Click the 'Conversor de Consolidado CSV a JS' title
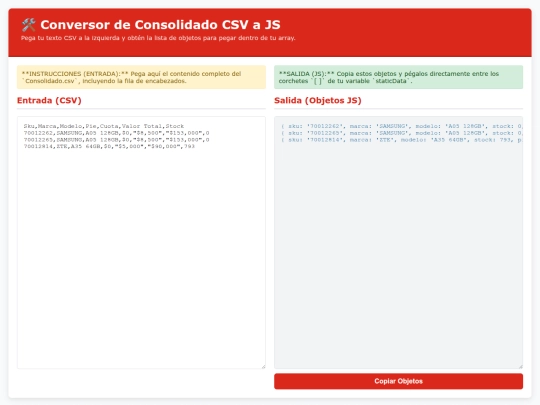This screenshot has width=540, height=405. [160, 25]
